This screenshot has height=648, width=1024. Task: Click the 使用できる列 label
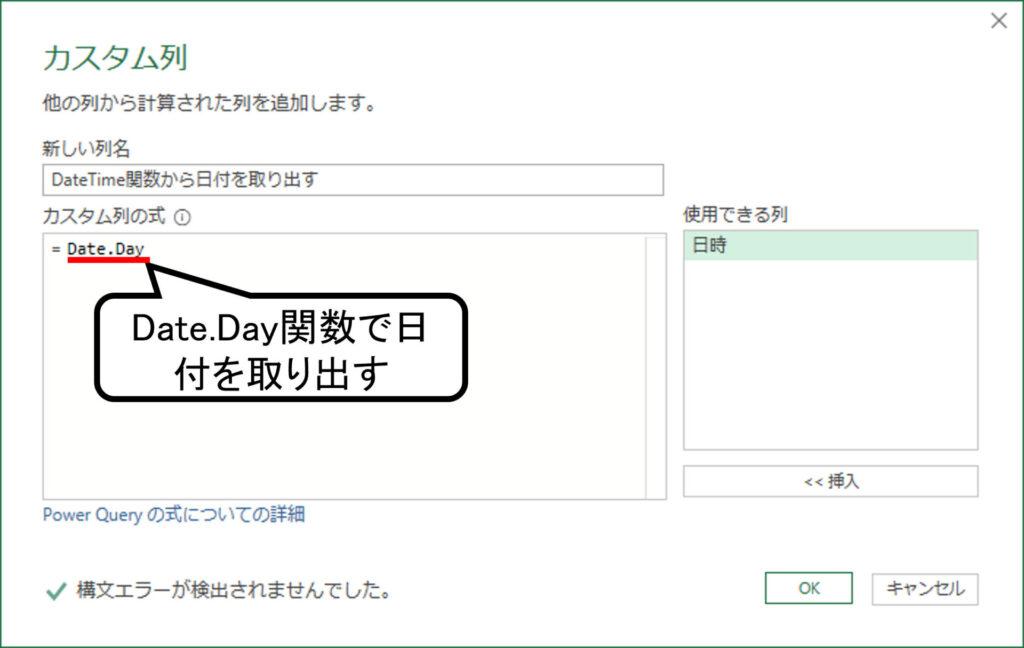pos(735,214)
